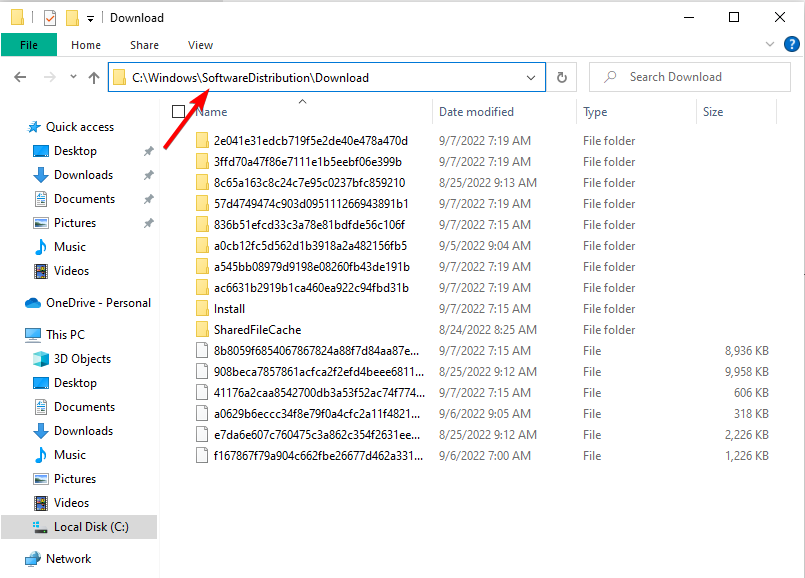Select Local Disk (C:) drive
Viewport: 805px width, 578px height.
point(81,527)
